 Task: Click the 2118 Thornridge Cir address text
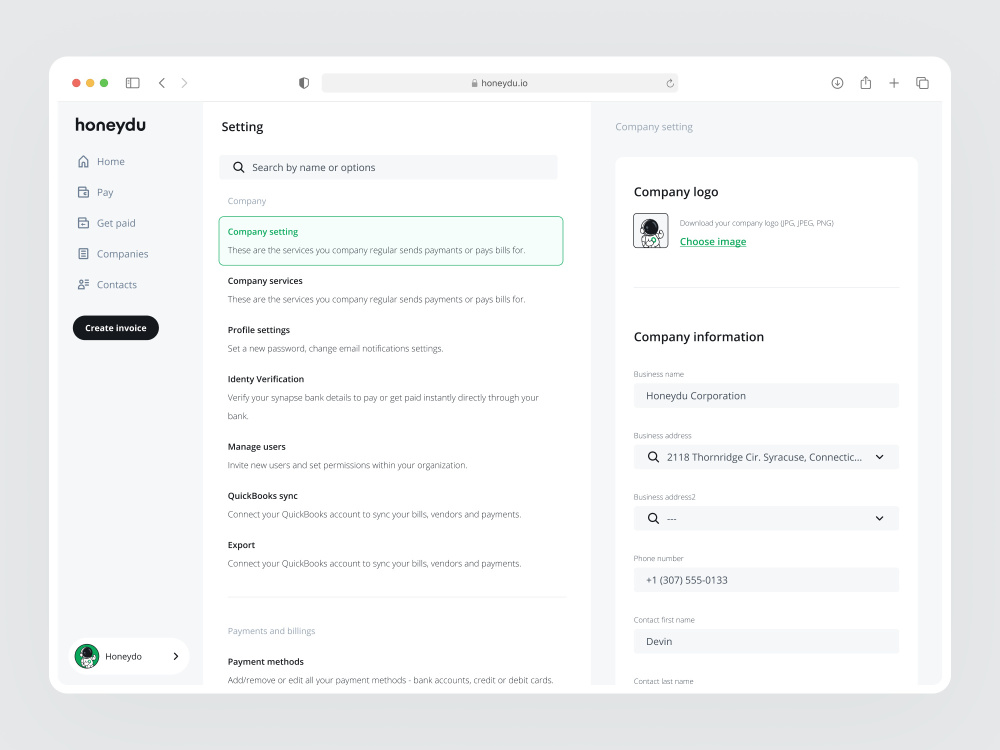pos(764,457)
